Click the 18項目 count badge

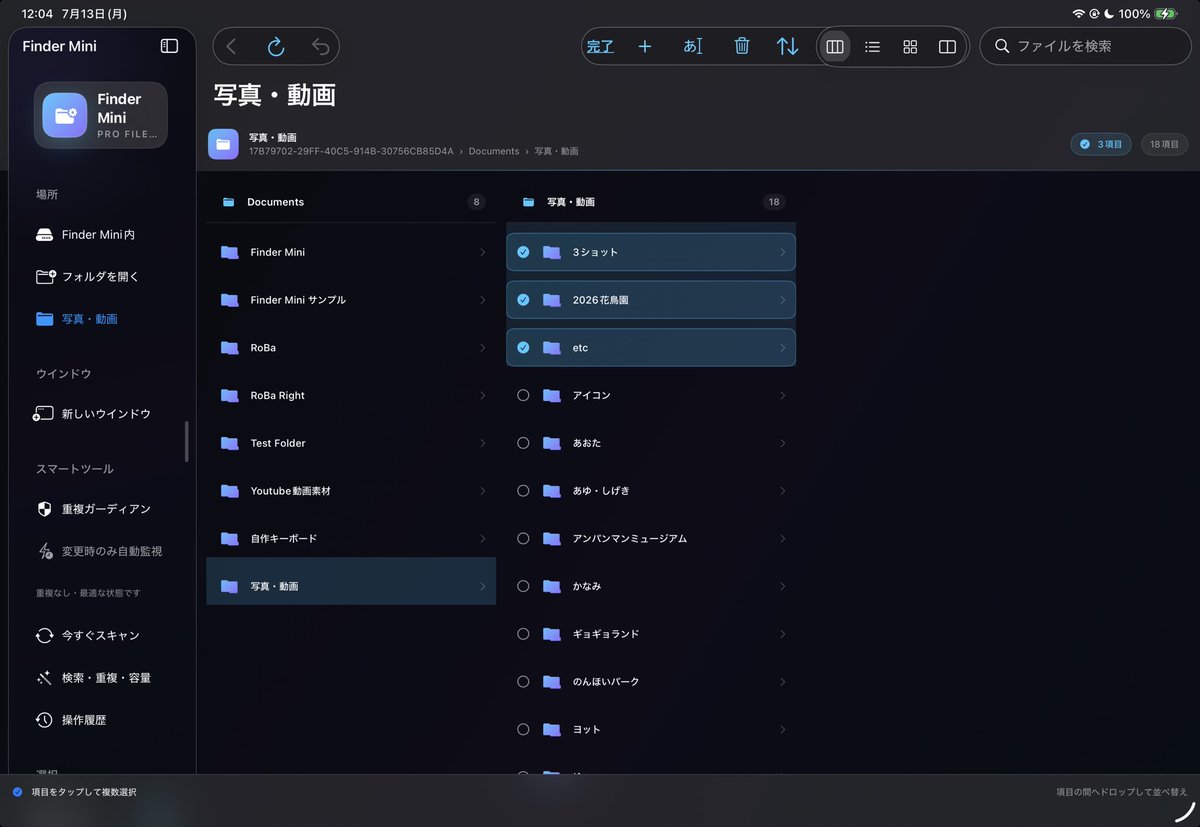(x=1164, y=144)
